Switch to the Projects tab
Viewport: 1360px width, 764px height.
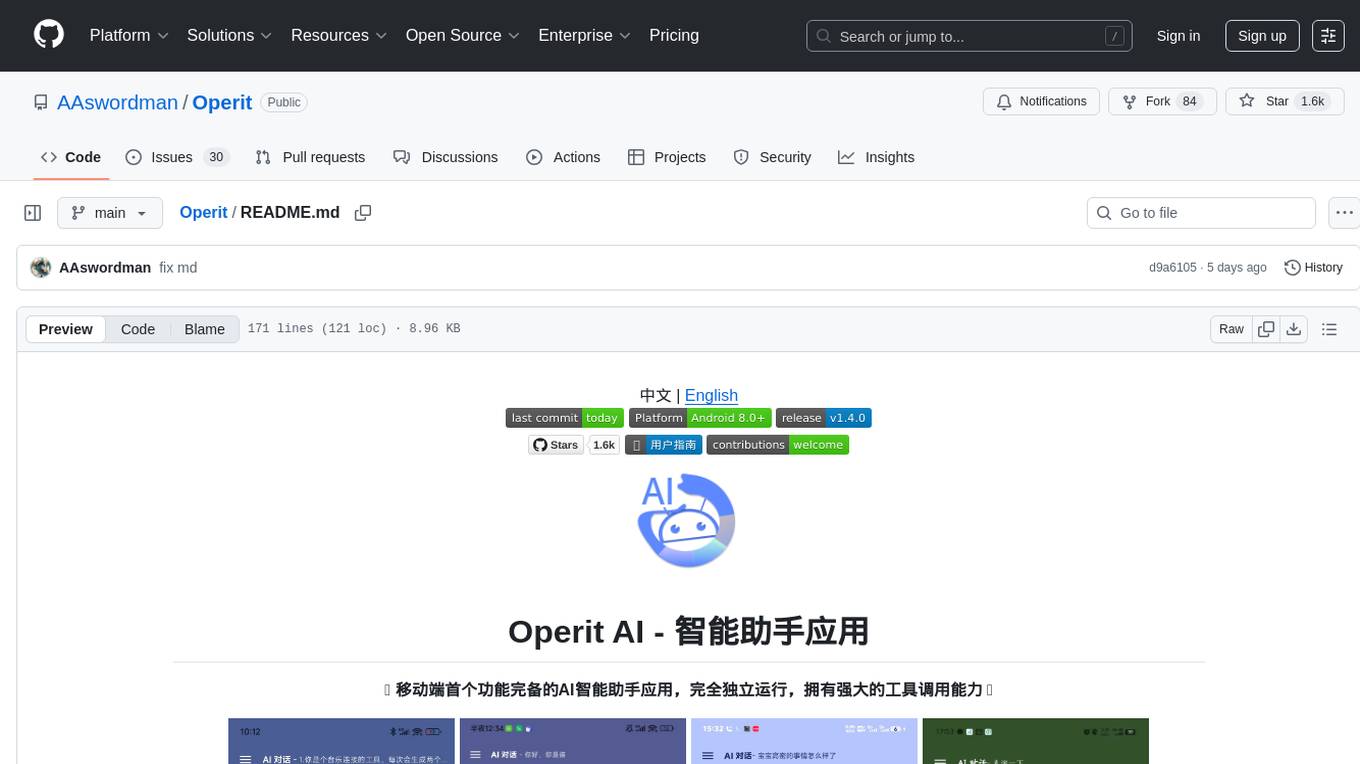(667, 157)
